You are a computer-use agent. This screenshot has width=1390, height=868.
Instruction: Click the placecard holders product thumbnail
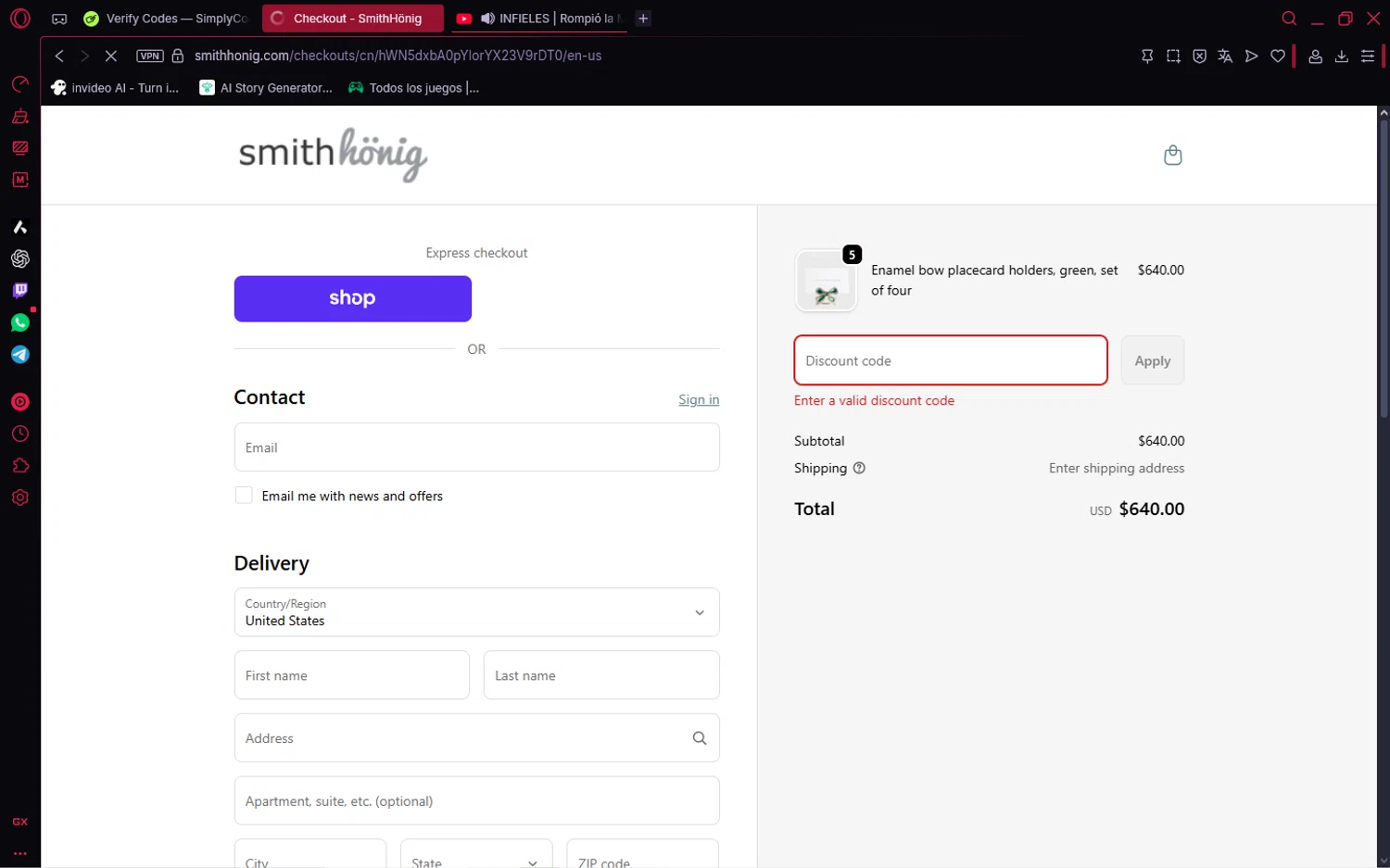tap(826, 281)
